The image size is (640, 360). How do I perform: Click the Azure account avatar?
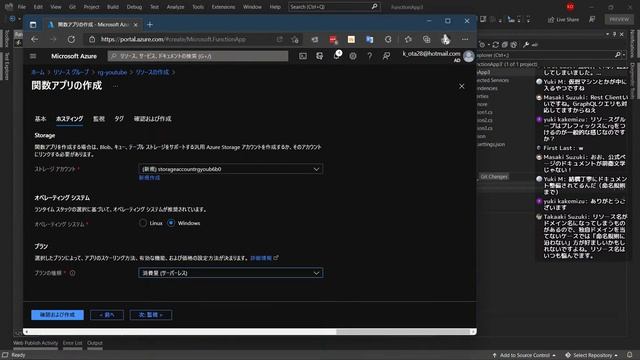click(469, 56)
